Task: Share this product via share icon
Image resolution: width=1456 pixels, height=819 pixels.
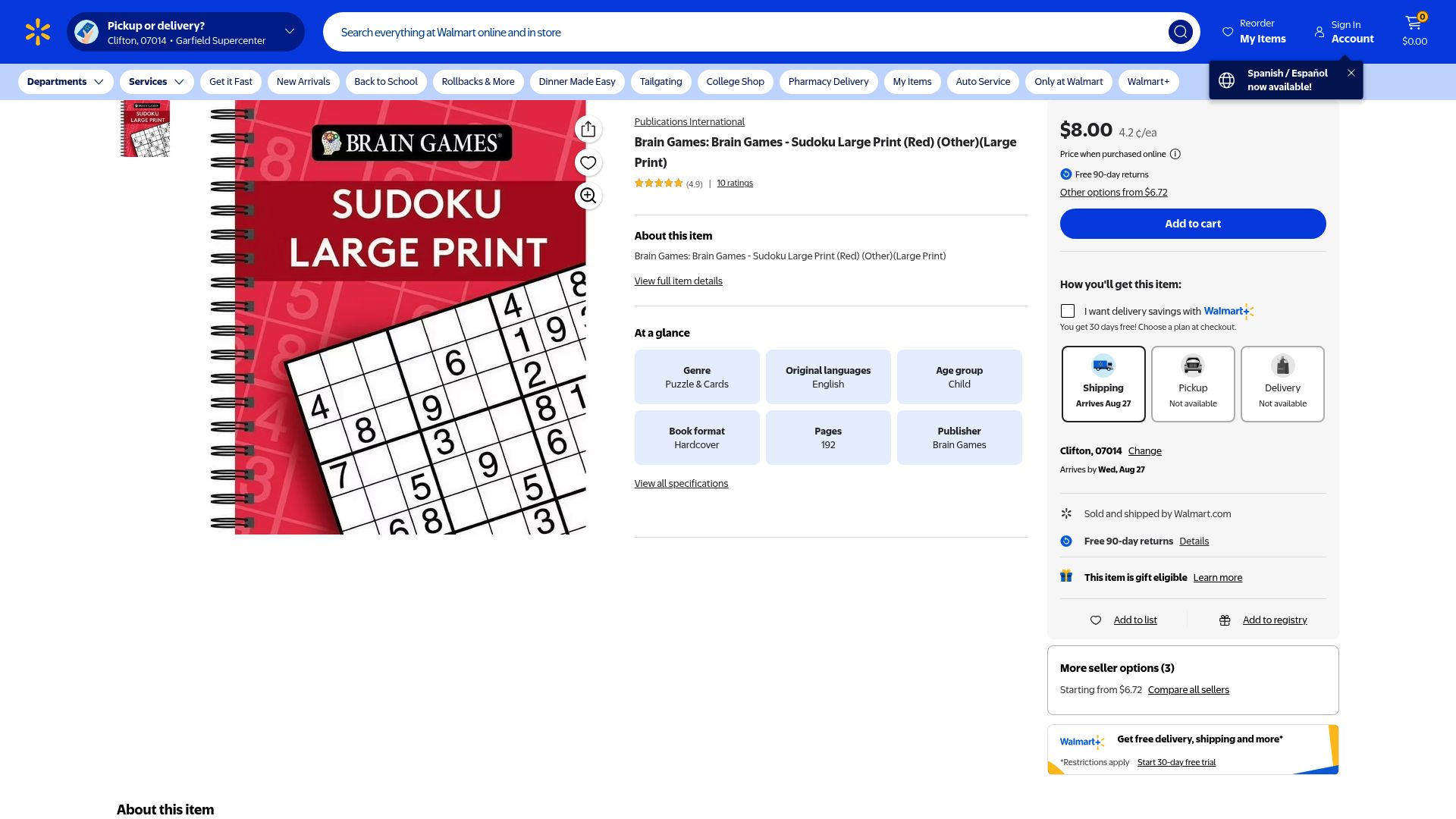Action: click(588, 130)
